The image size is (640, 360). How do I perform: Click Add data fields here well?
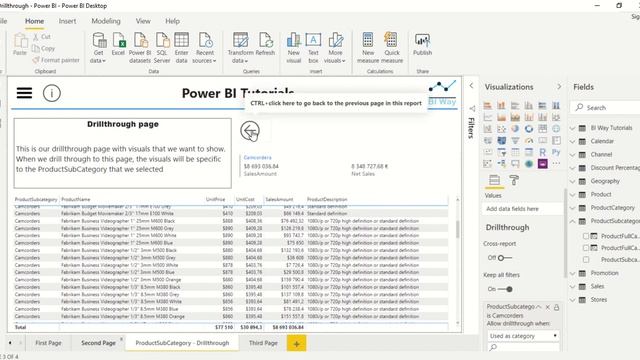(x=523, y=209)
